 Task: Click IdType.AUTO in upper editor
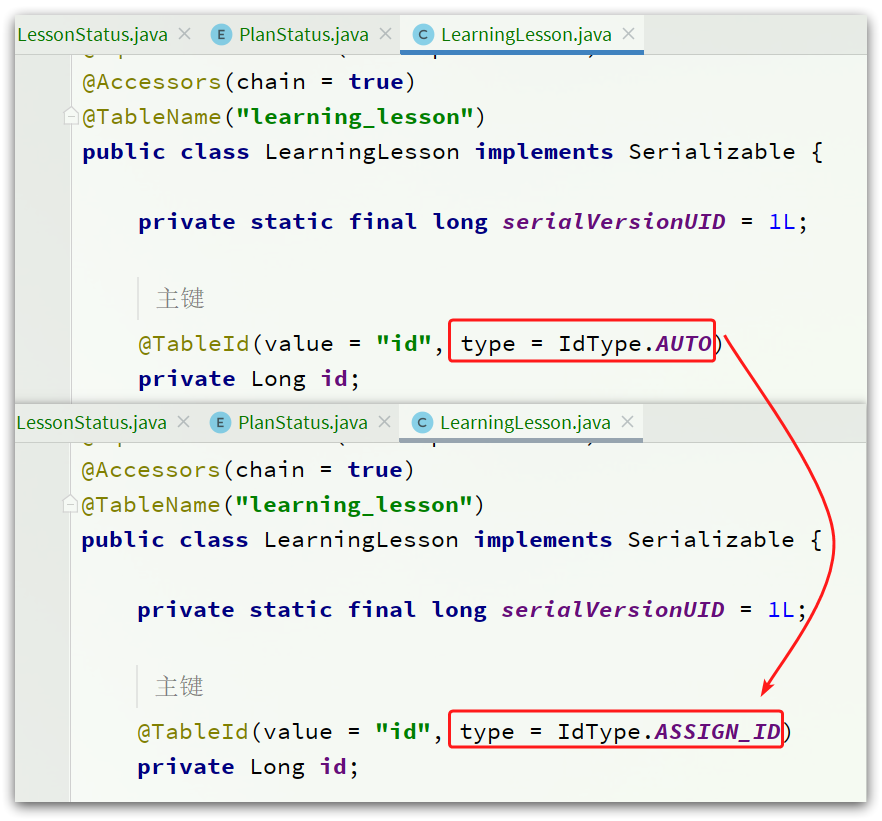[635, 344]
